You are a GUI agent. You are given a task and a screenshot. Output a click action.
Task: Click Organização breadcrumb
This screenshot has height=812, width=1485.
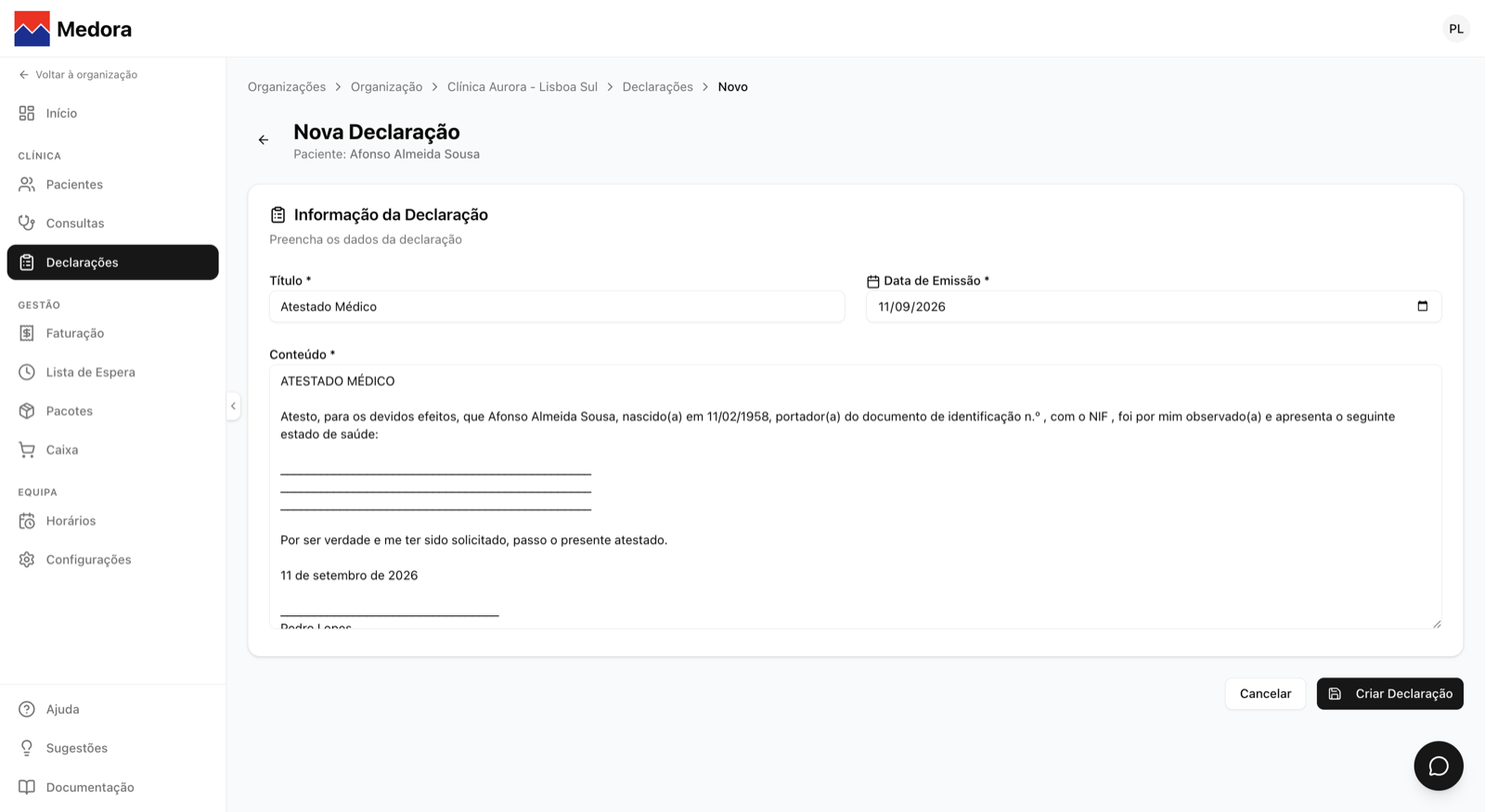coord(386,86)
